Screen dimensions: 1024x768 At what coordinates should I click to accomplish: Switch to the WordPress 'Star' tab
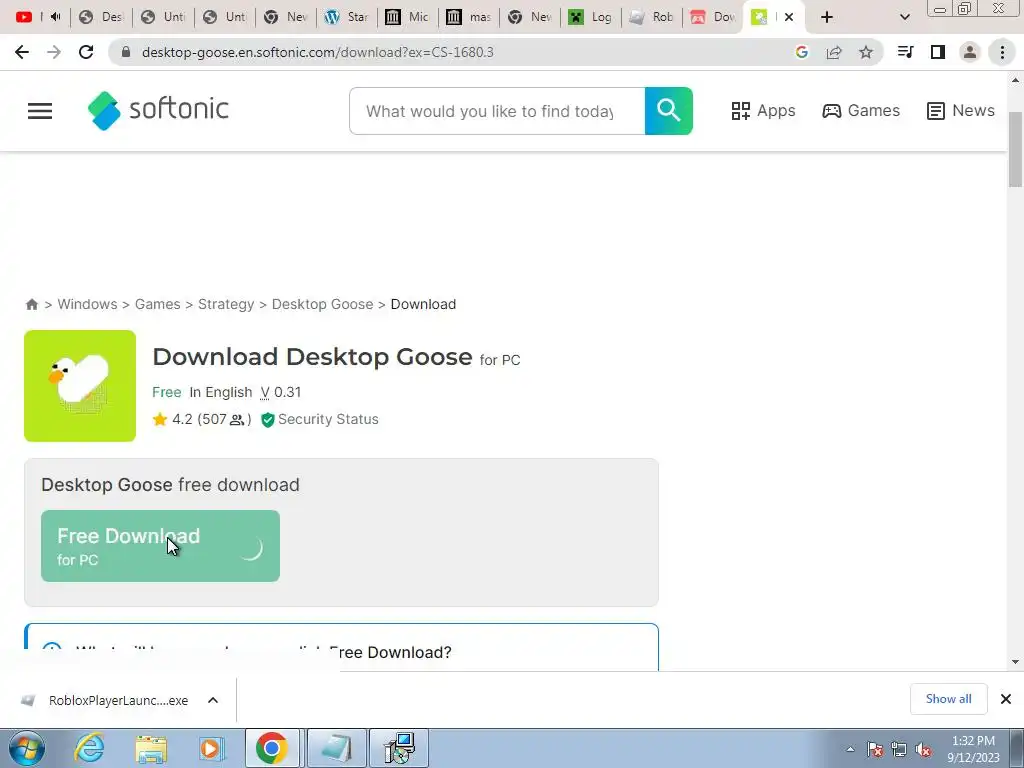click(347, 17)
